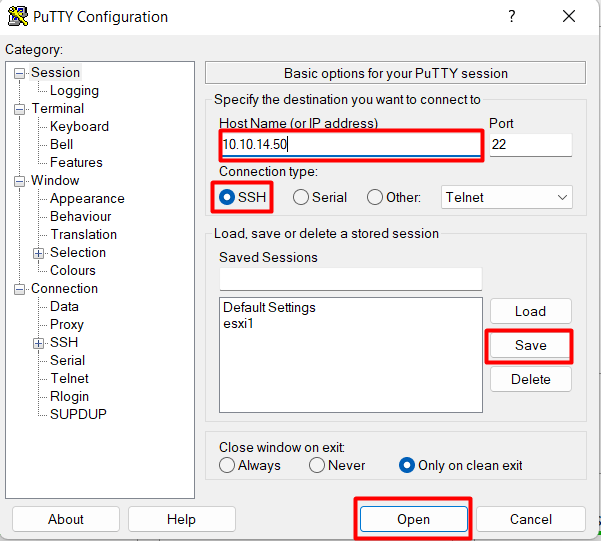
Task: Click the Open button
Action: [x=414, y=519]
